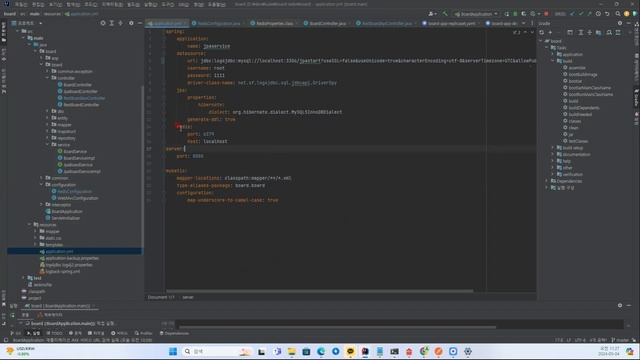Open the TODO tool window tab

click(x=54, y=333)
